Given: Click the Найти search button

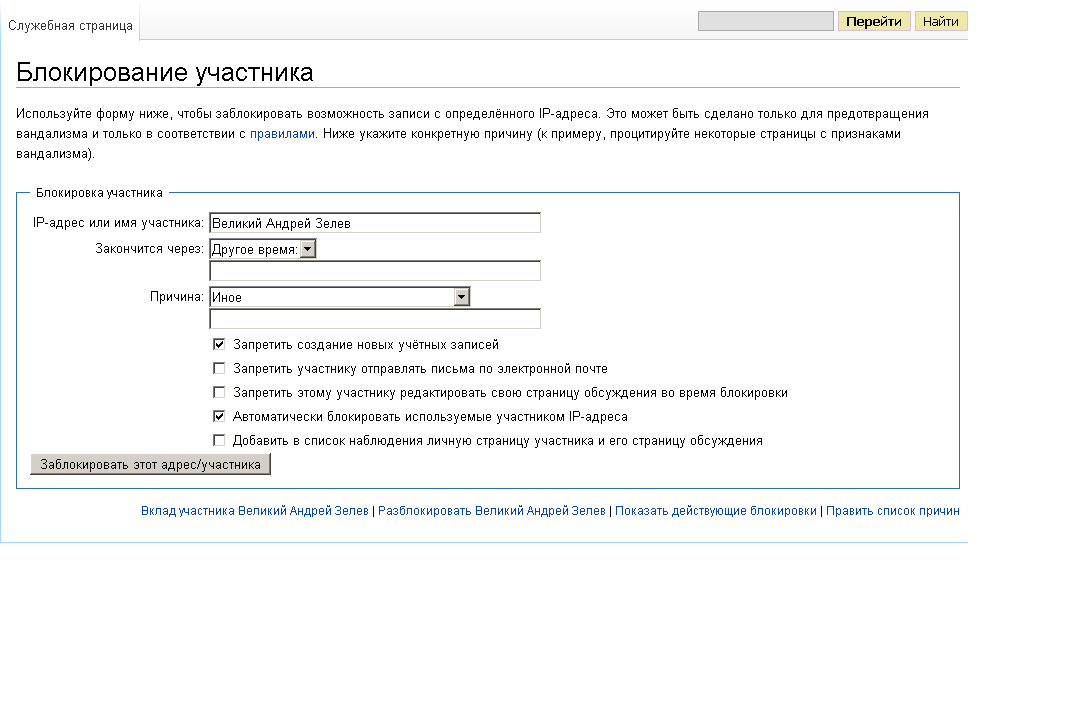Looking at the screenshot, I should 940,21.
